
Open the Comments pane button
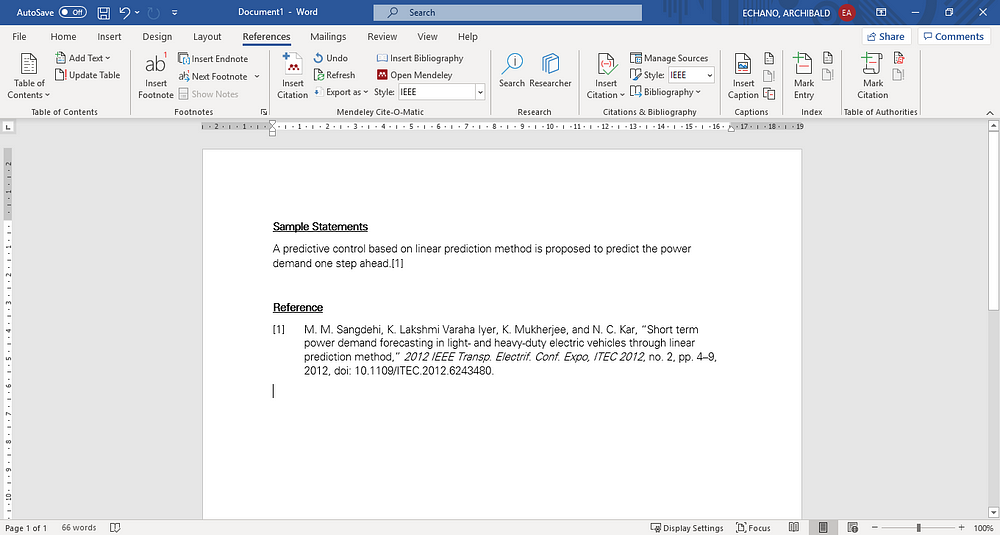coord(952,36)
